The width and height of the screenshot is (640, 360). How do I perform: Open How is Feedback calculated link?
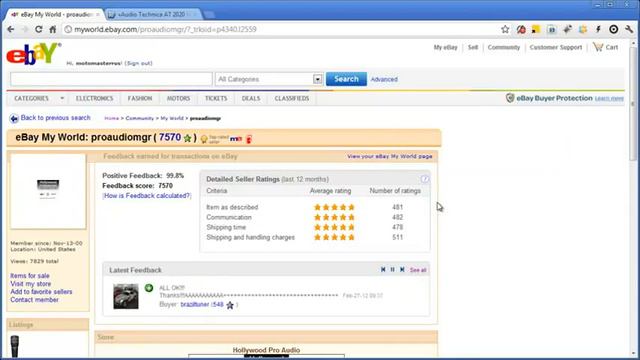coord(147,196)
